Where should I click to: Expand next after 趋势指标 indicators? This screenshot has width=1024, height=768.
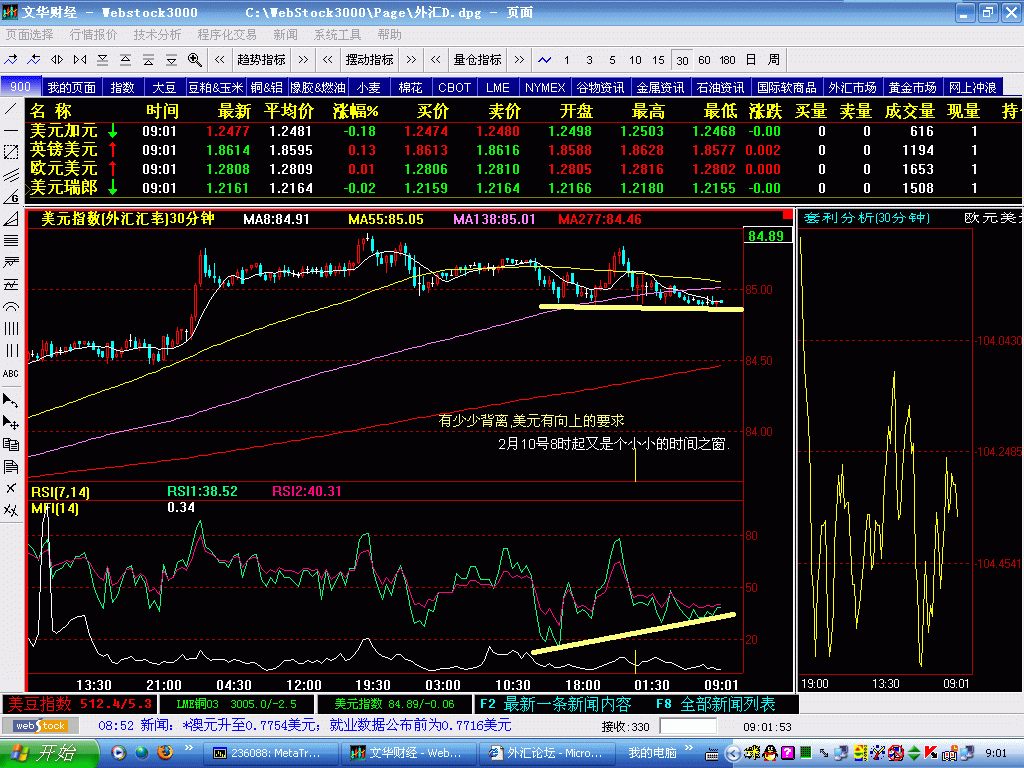coord(302,59)
